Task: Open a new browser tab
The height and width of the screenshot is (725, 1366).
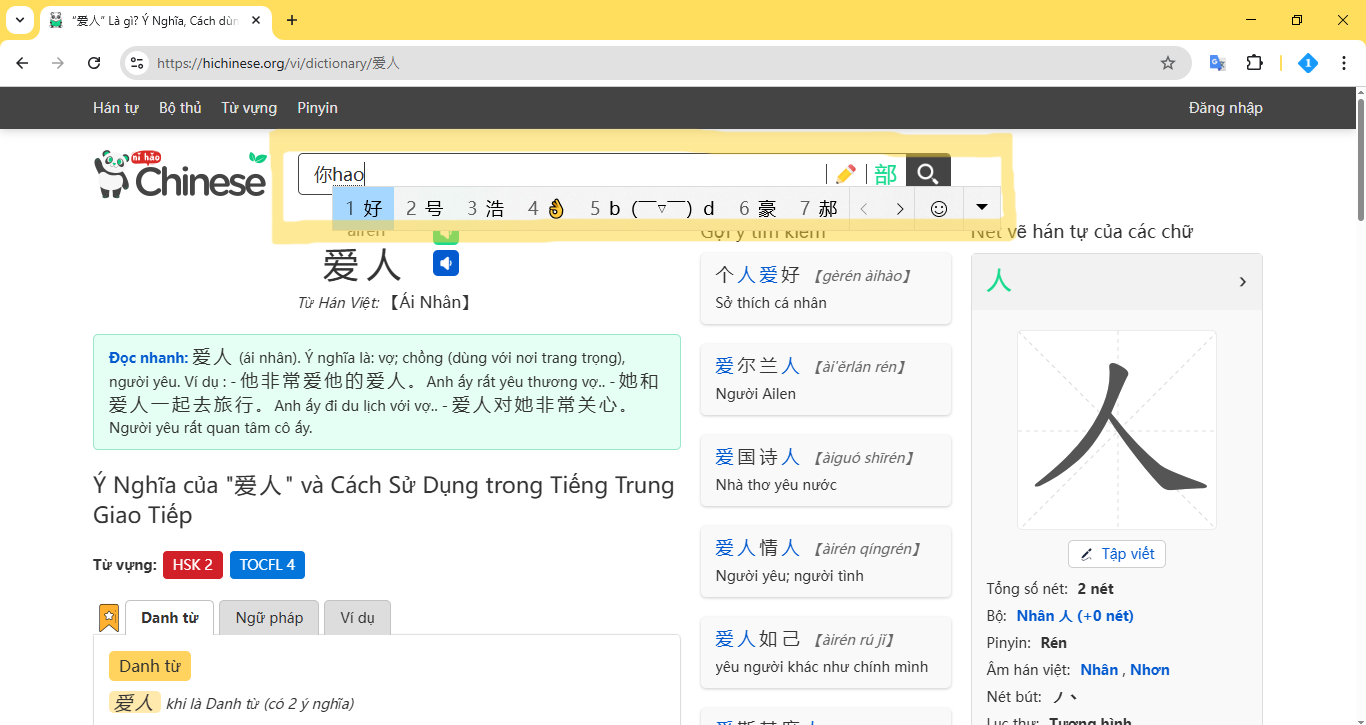Action: click(x=292, y=20)
